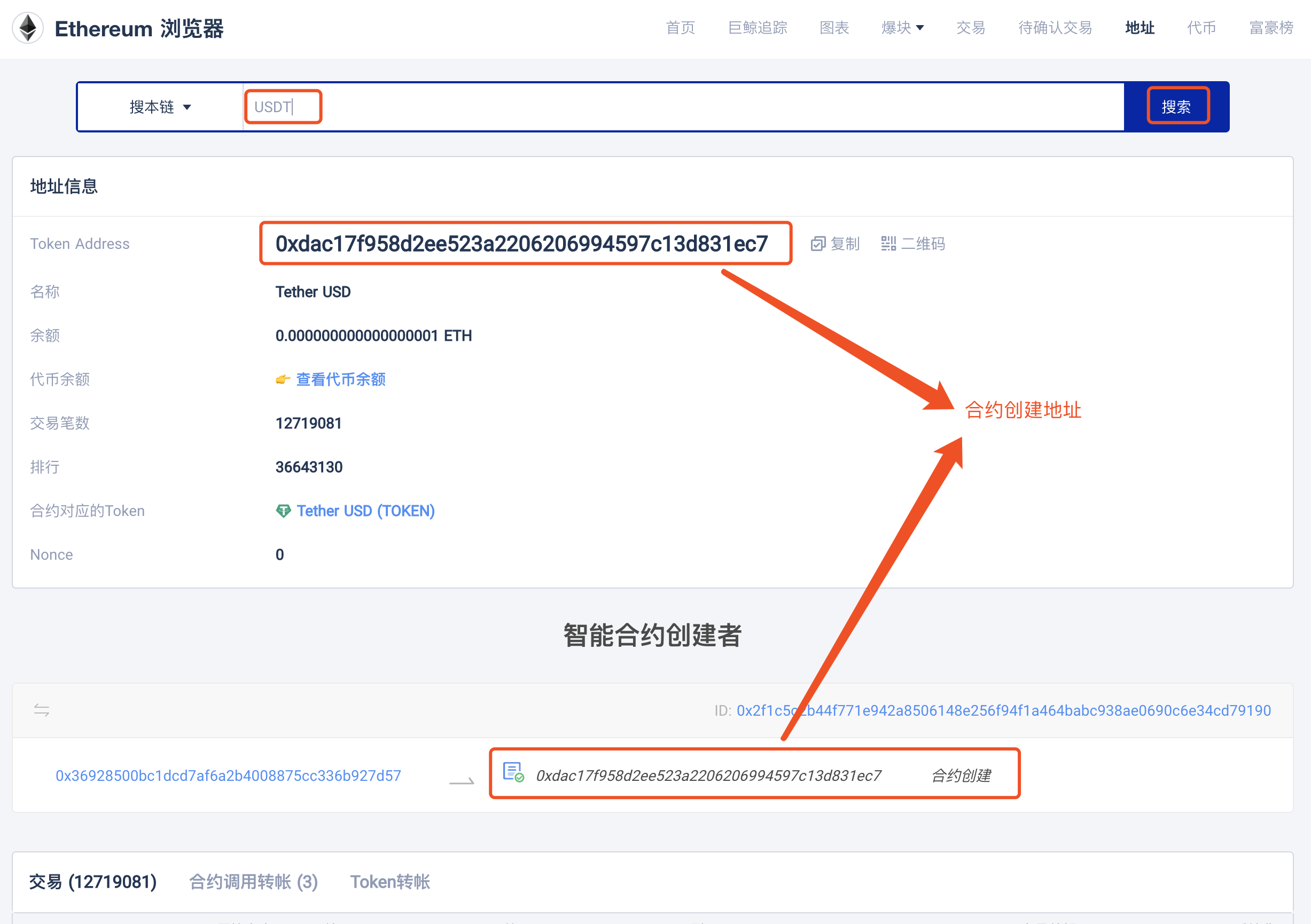Screen dimensions: 1311x924
Task: Click the pointing hand token balance icon
Action: (283, 380)
